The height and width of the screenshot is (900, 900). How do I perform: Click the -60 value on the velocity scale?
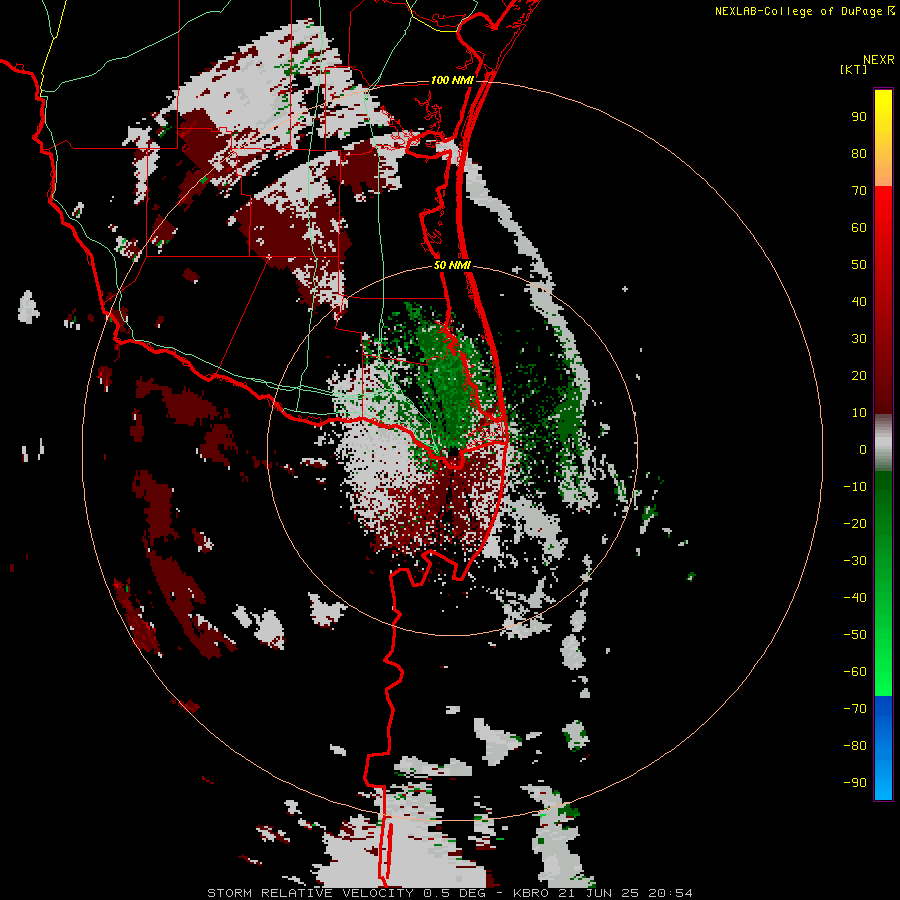[855, 672]
